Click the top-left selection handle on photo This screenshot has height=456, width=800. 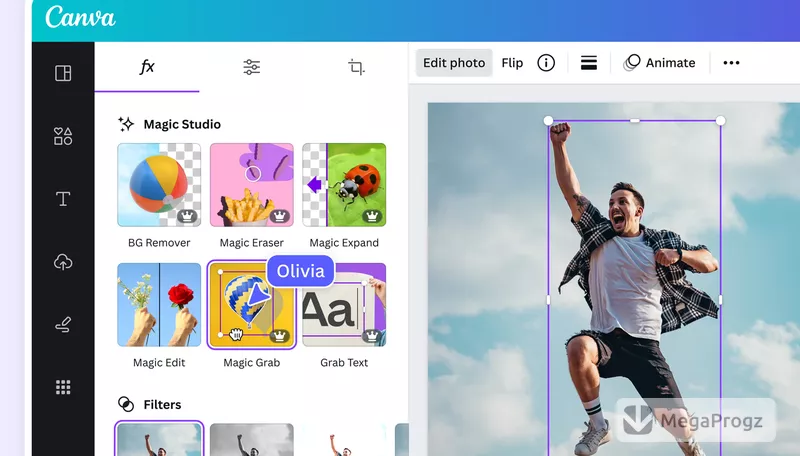[x=548, y=120]
